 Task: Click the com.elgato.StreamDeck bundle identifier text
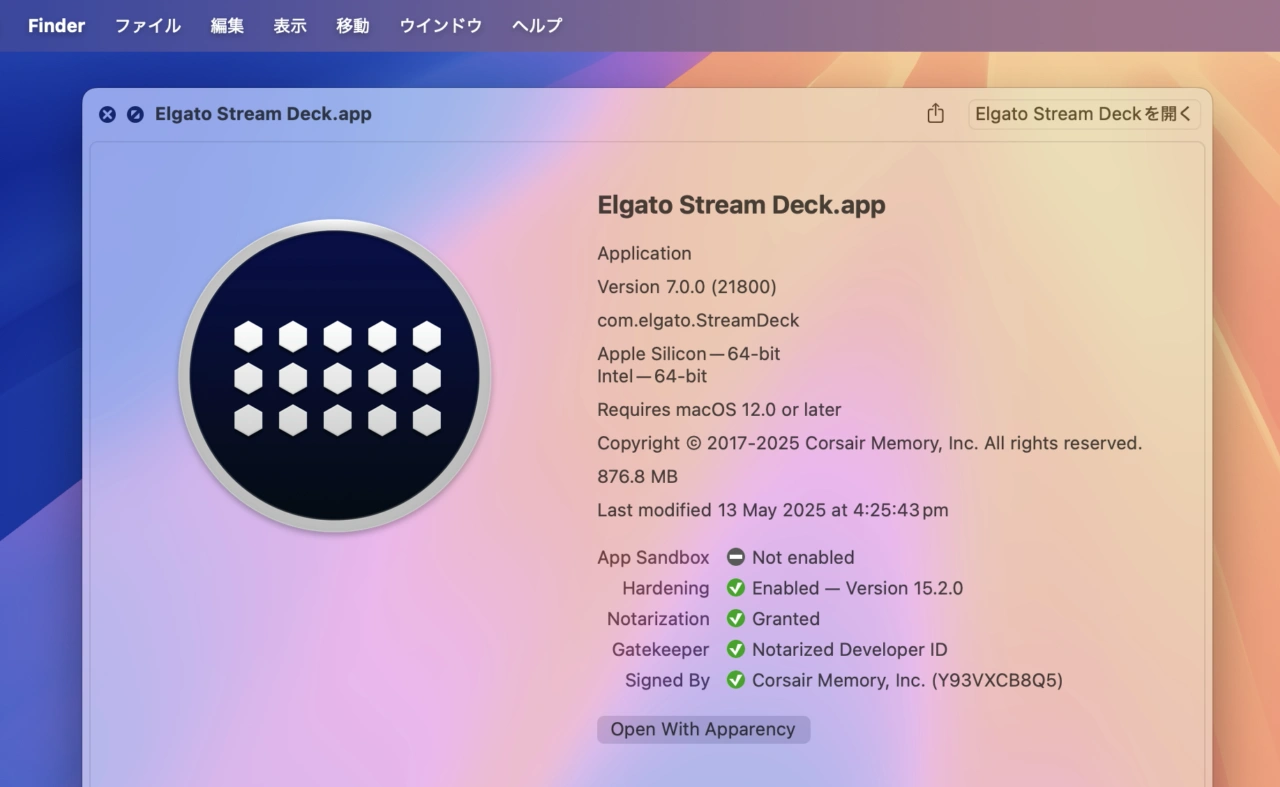coord(698,320)
